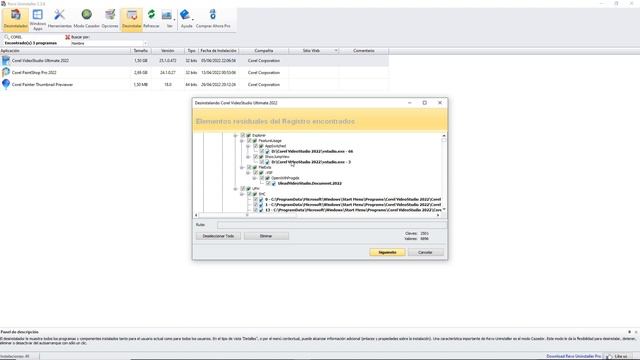Viewport: 640px width, 360px height.
Task: Click the Eliminar button
Action: (266, 236)
